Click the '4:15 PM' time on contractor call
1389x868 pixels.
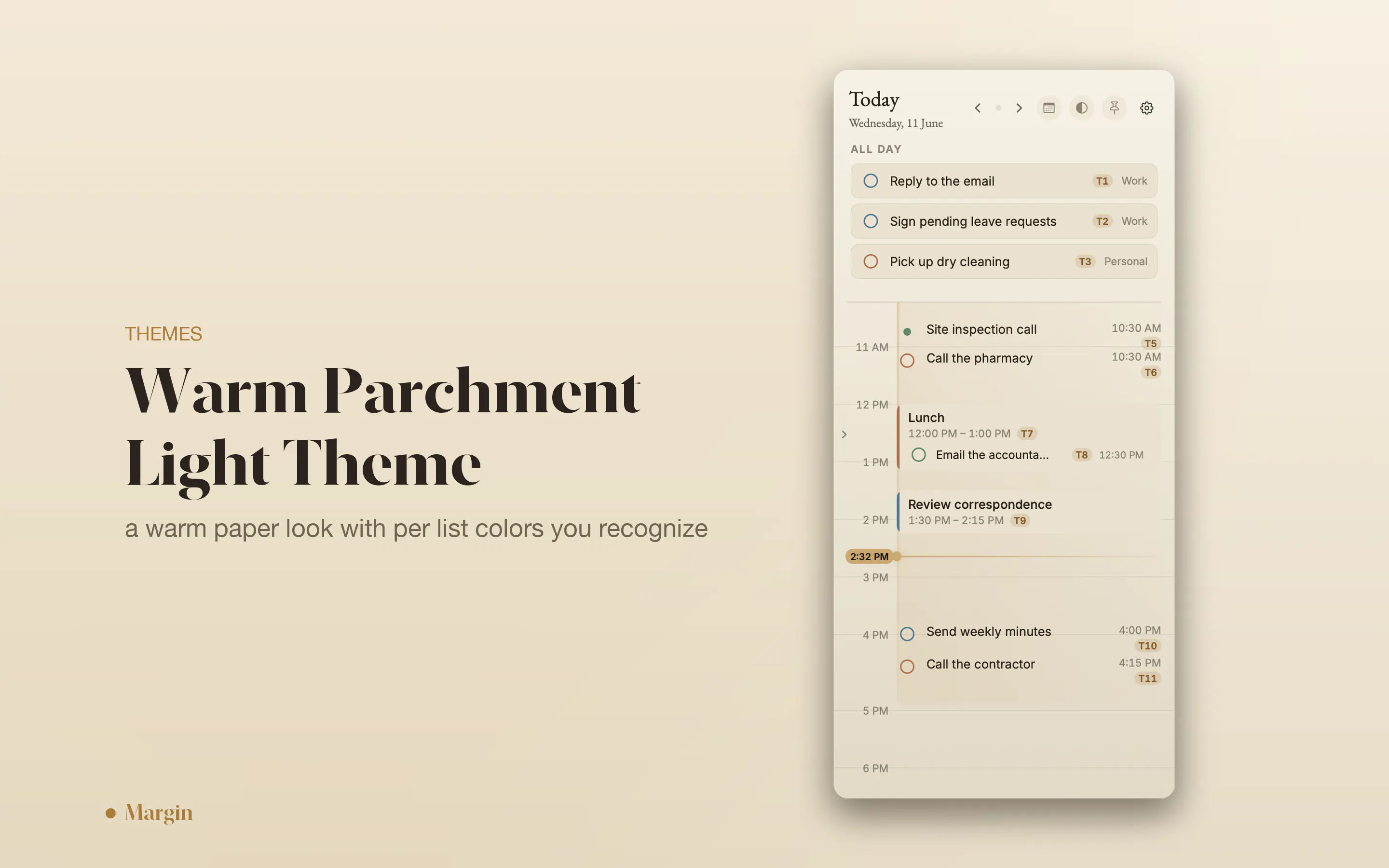click(1139, 663)
